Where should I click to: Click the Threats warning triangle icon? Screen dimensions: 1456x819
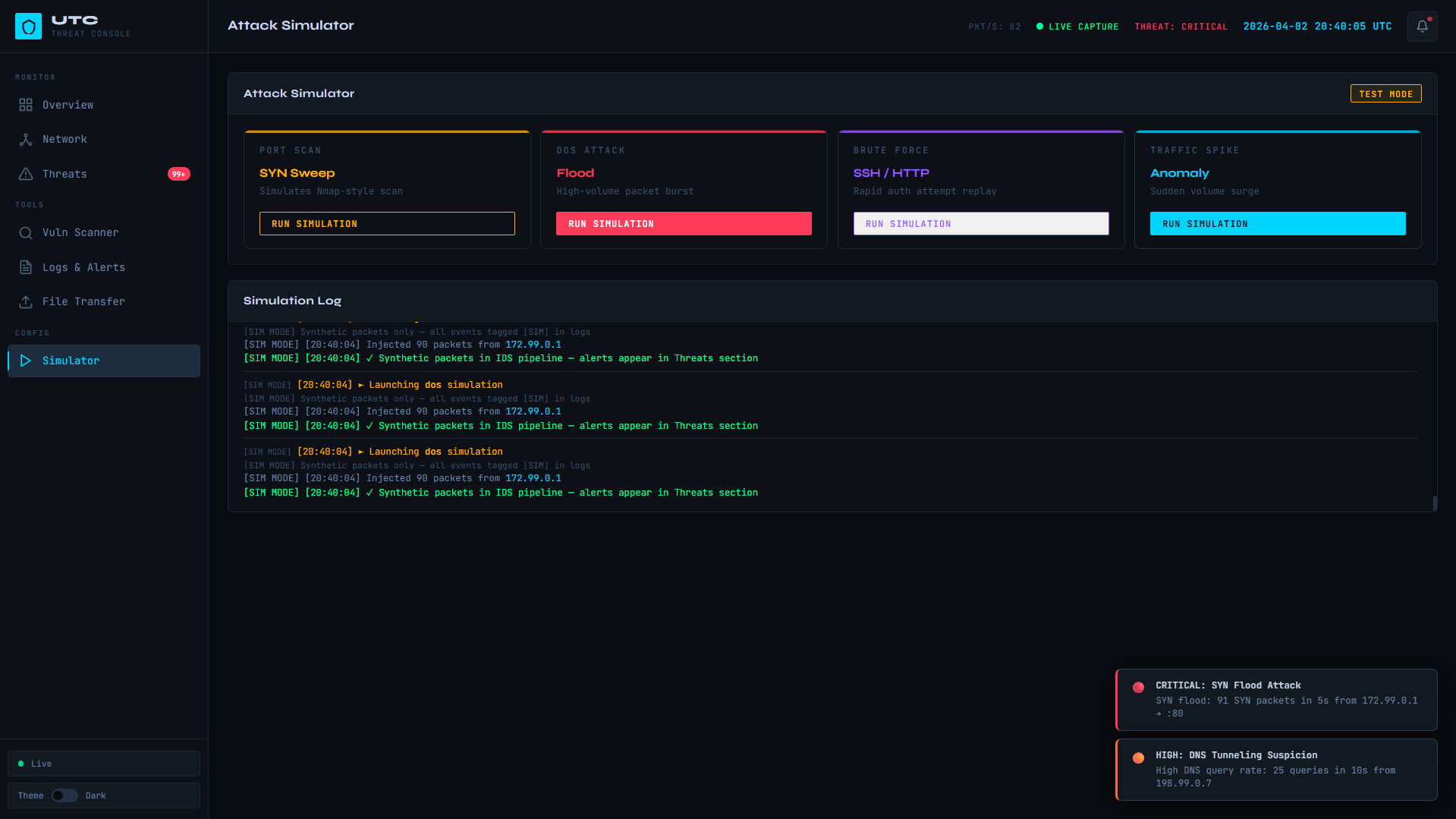(x=26, y=174)
